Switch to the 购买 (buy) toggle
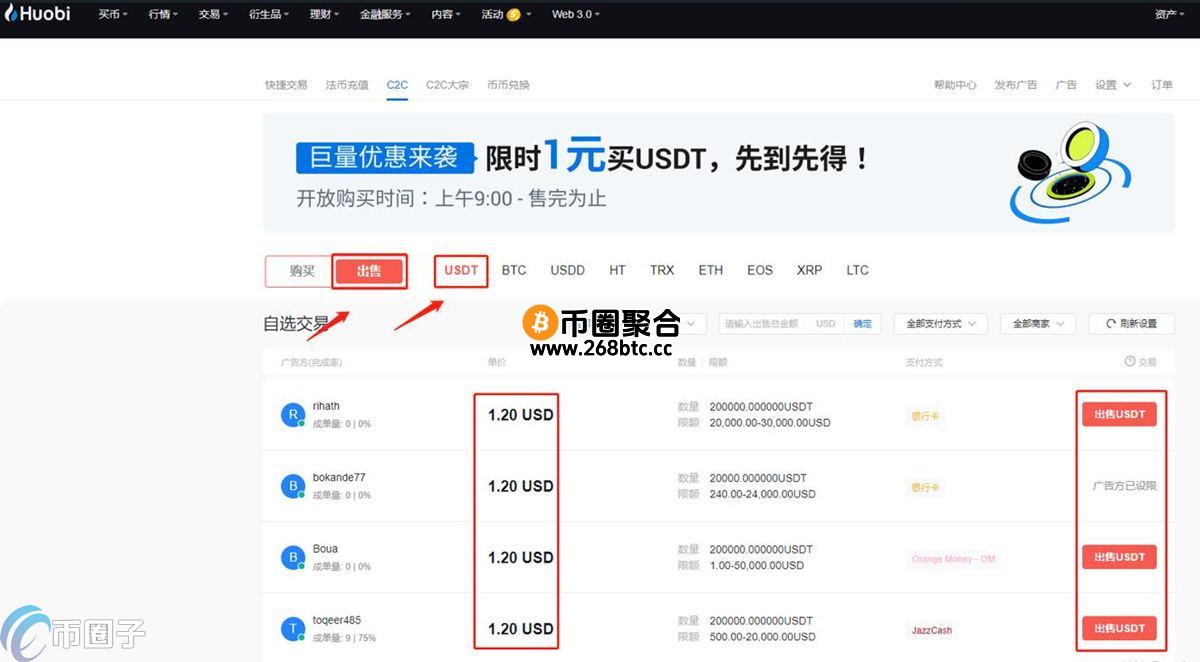 [301, 271]
